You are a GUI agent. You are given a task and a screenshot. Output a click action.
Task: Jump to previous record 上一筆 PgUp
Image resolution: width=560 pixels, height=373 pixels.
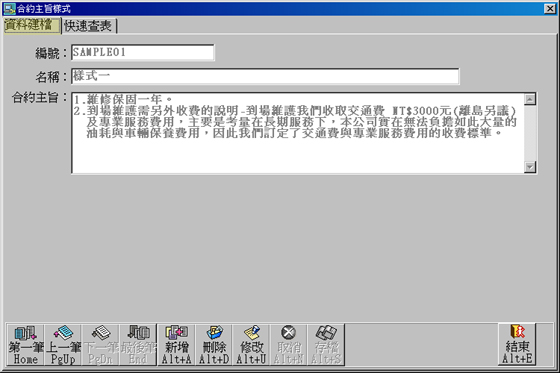(x=63, y=345)
